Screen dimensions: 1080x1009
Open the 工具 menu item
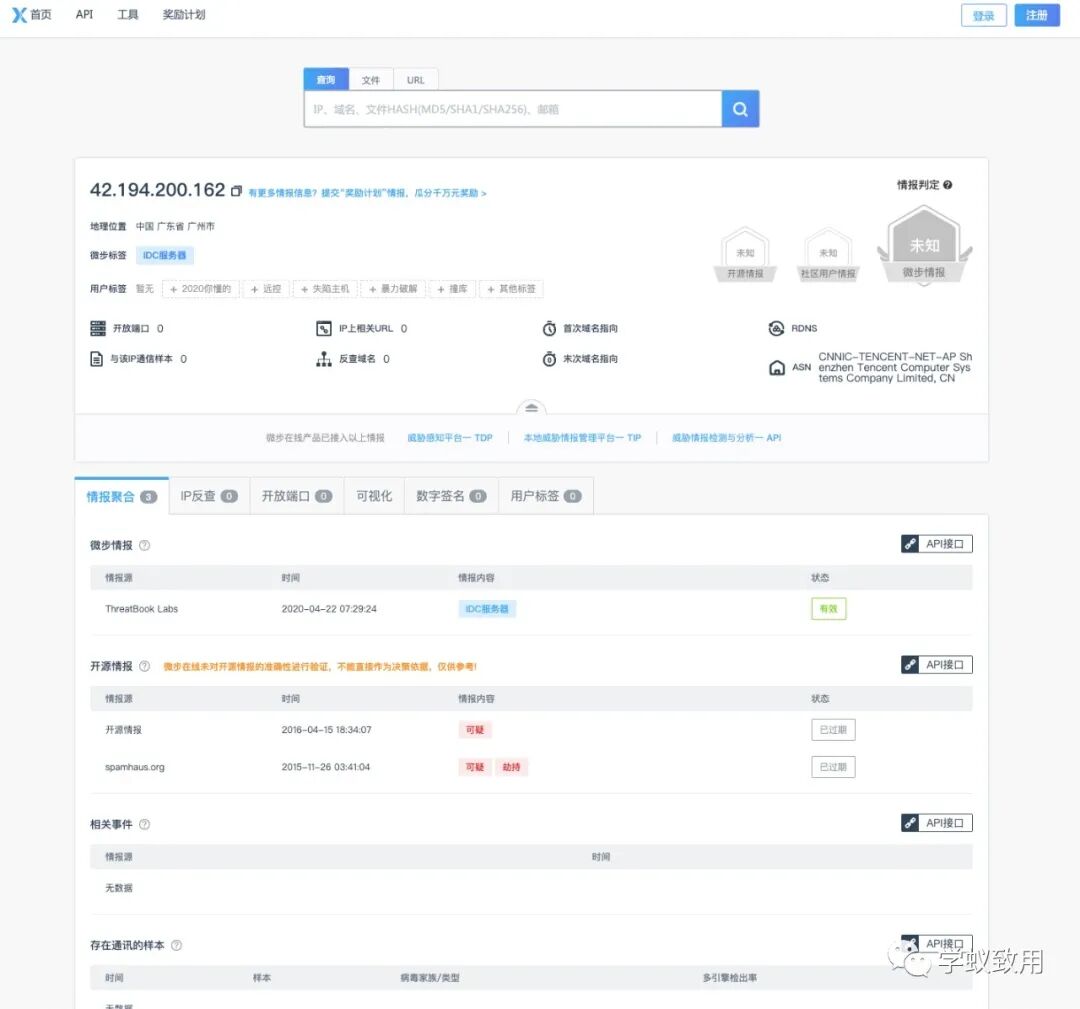pyautogui.click(x=127, y=14)
